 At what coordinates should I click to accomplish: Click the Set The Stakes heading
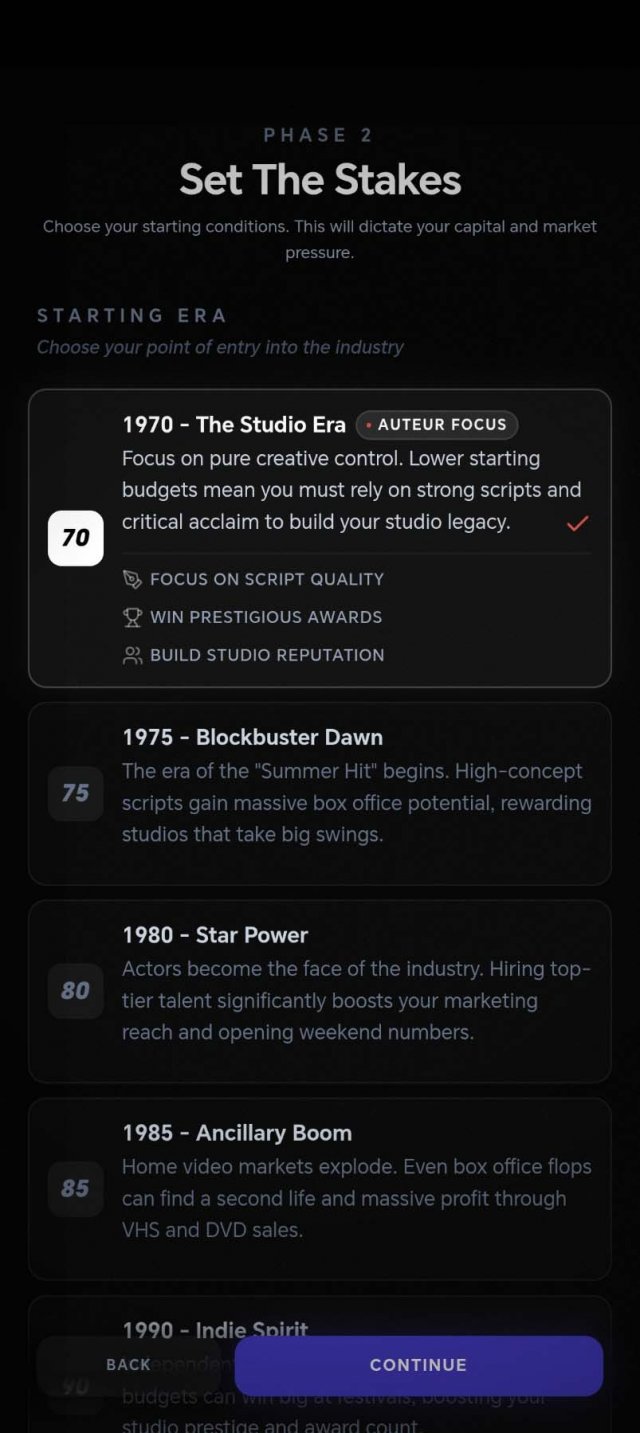[319, 180]
